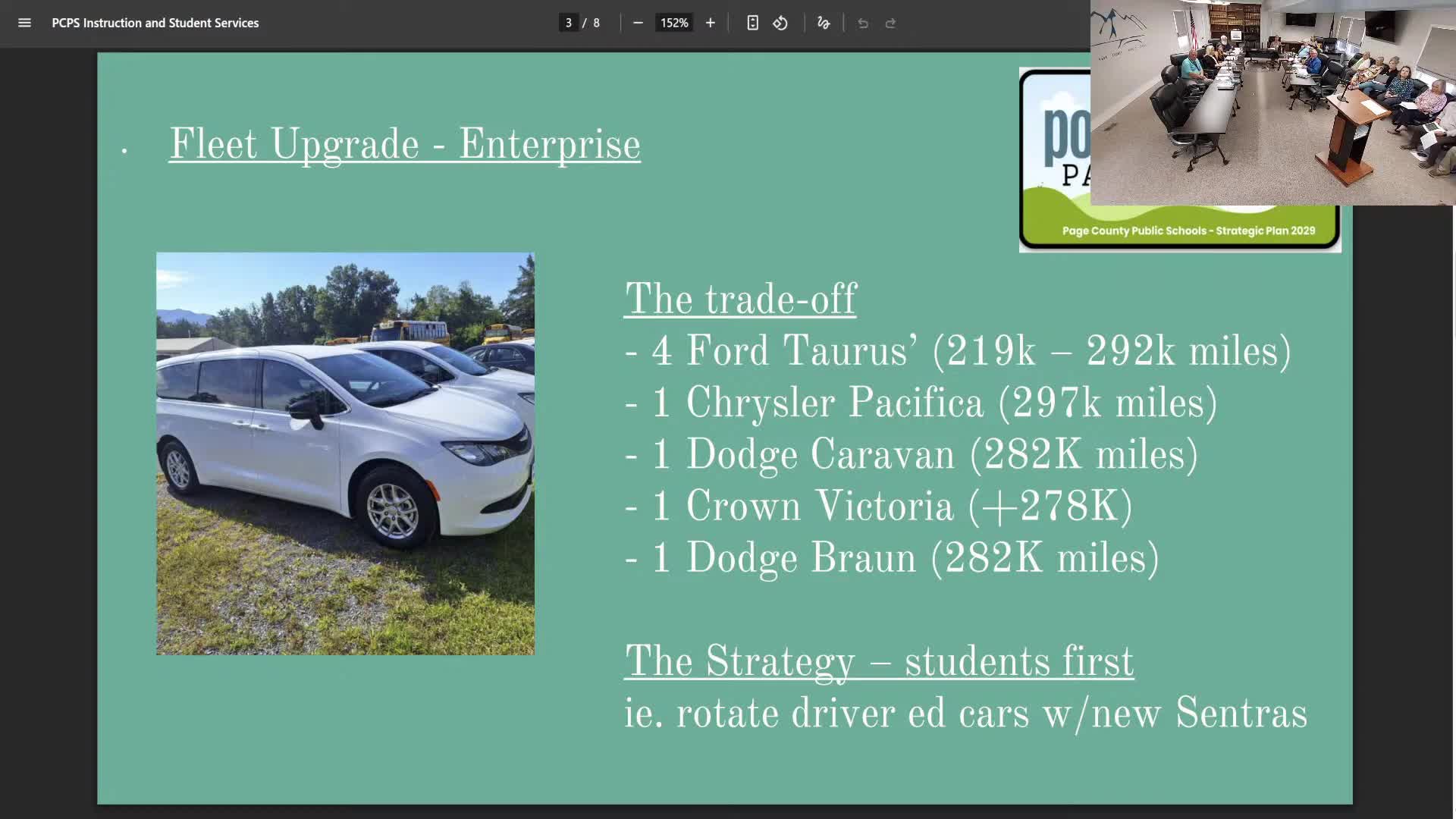Click the page number input field
The width and height of the screenshot is (1456, 819).
pyautogui.click(x=569, y=23)
